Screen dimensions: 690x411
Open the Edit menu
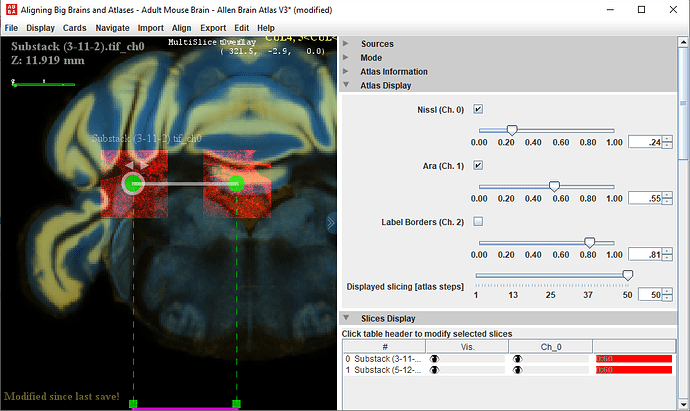241,28
